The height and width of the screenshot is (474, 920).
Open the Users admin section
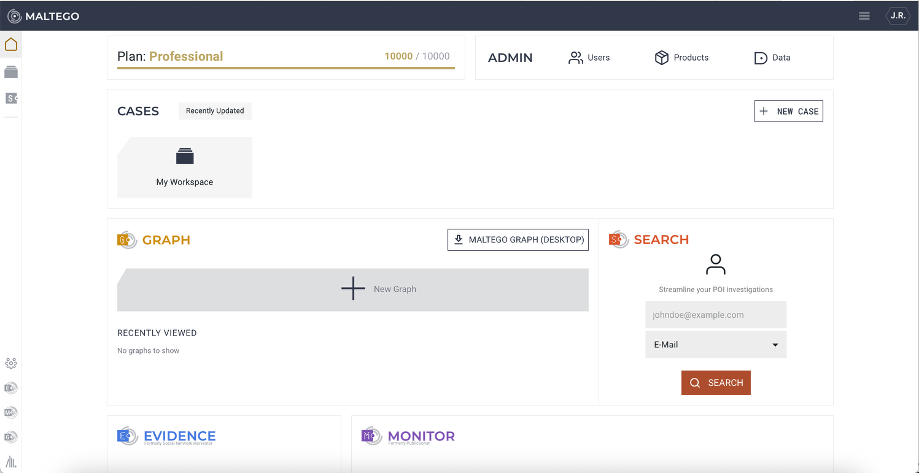(x=589, y=57)
